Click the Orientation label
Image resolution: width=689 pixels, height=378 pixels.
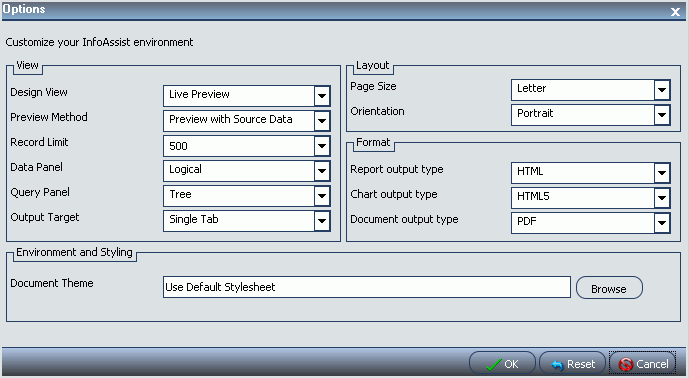377,111
